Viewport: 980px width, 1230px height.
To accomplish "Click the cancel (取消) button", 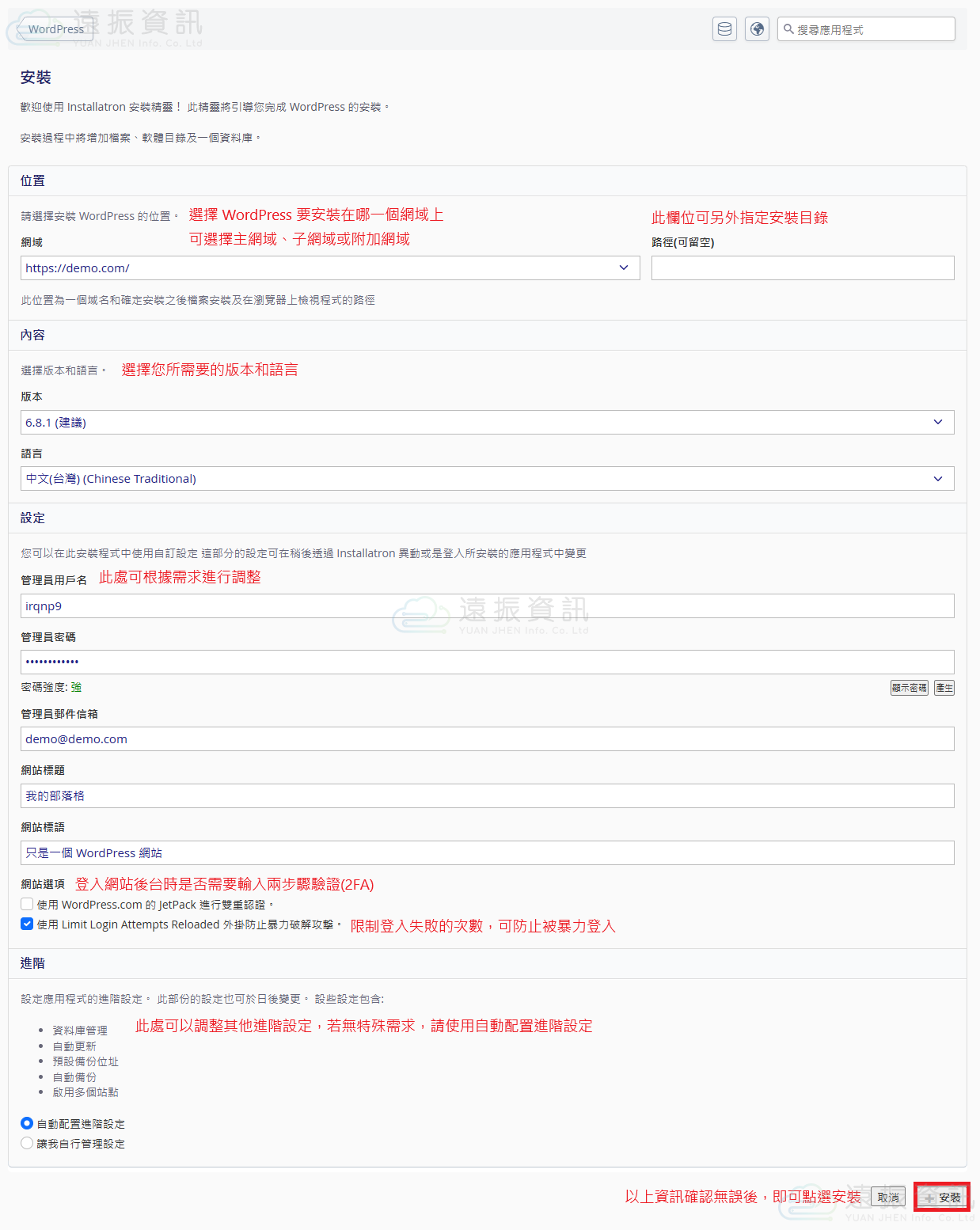I will point(888,1198).
